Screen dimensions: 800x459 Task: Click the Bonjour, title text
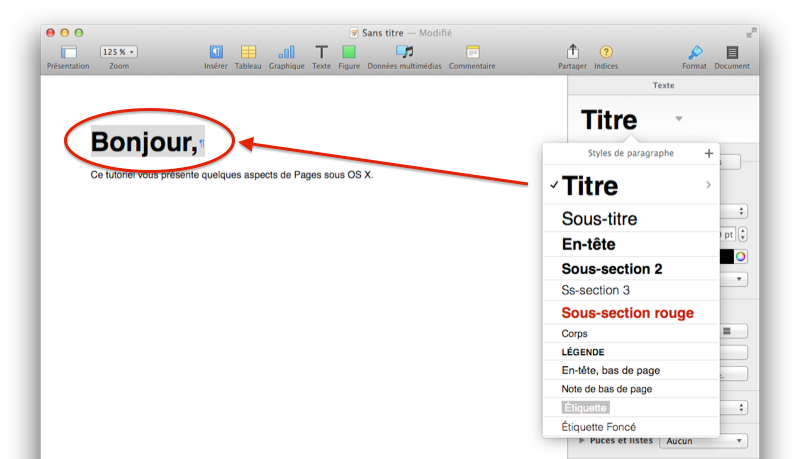[144, 142]
